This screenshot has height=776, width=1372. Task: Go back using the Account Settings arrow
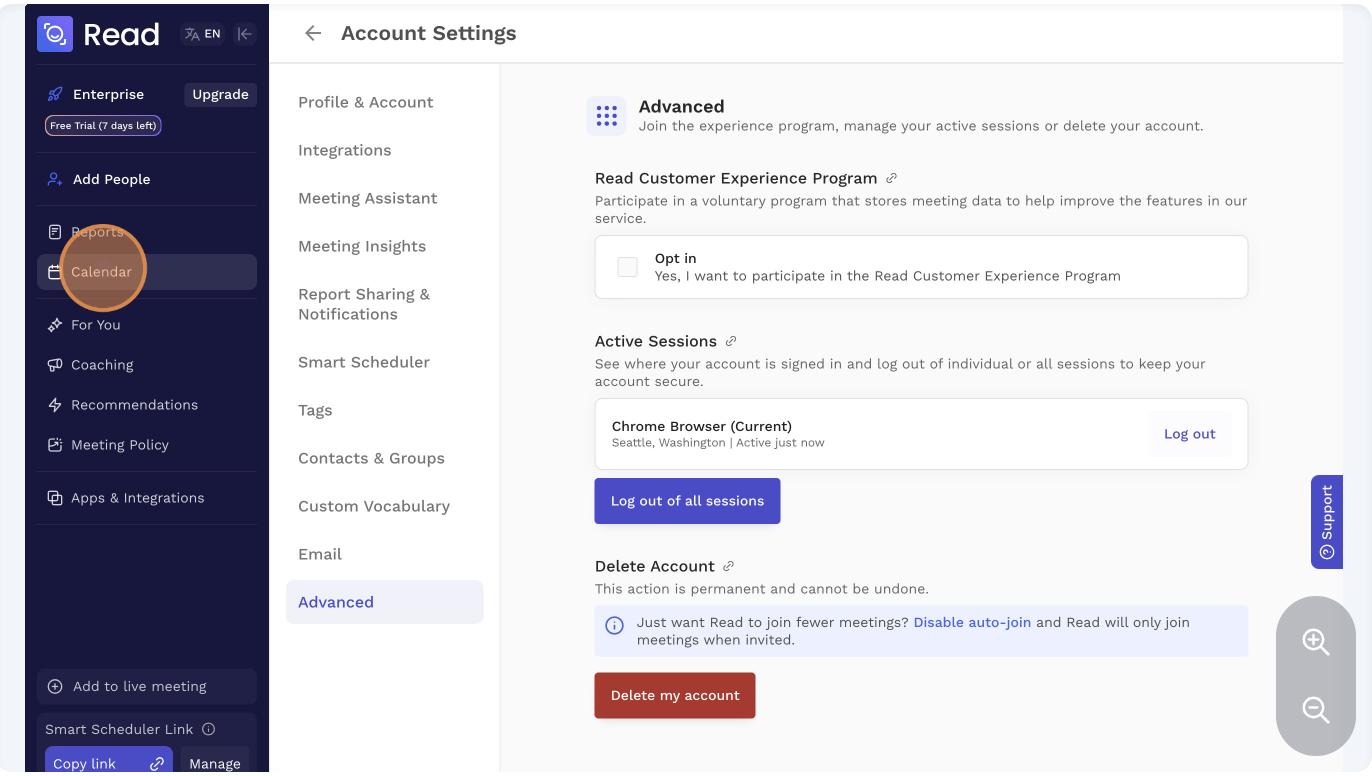click(313, 33)
